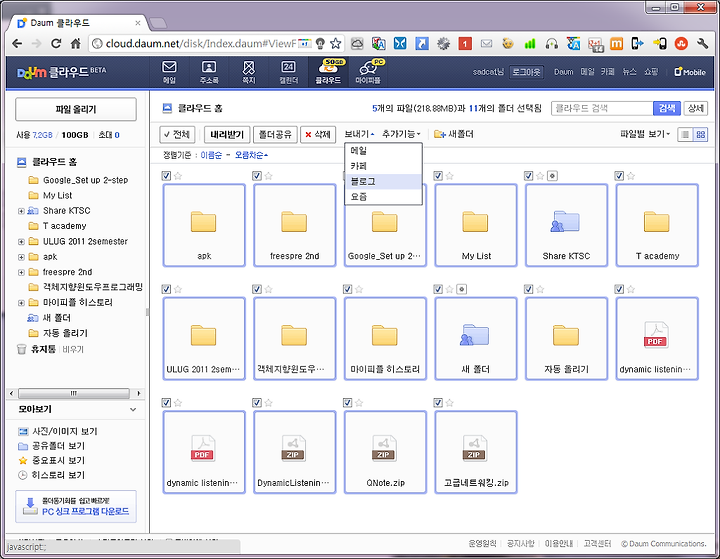Open the 보내기 dropdown
Viewport: 720px width, 559px height.
click(x=359, y=134)
